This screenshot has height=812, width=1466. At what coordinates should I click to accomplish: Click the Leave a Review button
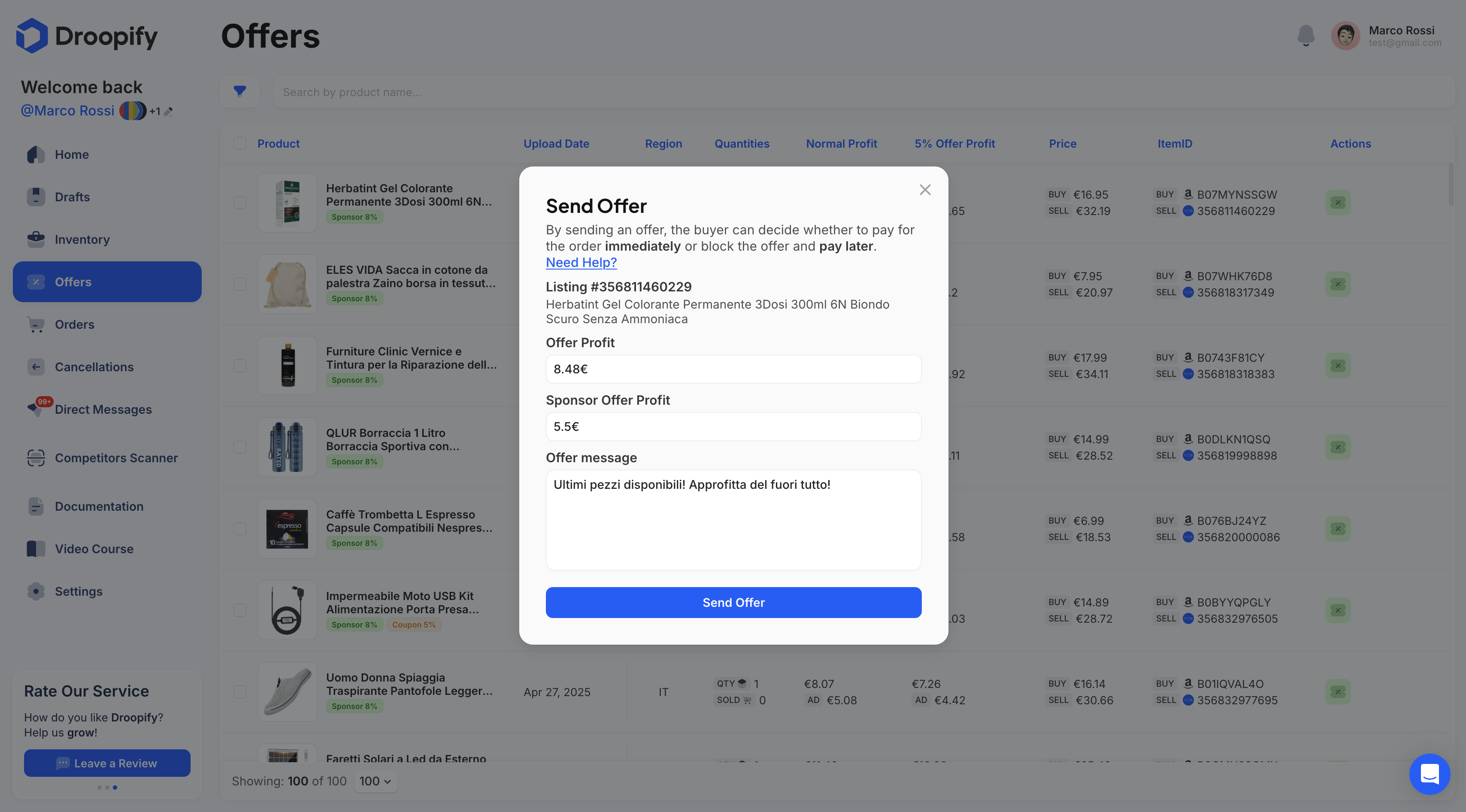[x=107, y=763]
